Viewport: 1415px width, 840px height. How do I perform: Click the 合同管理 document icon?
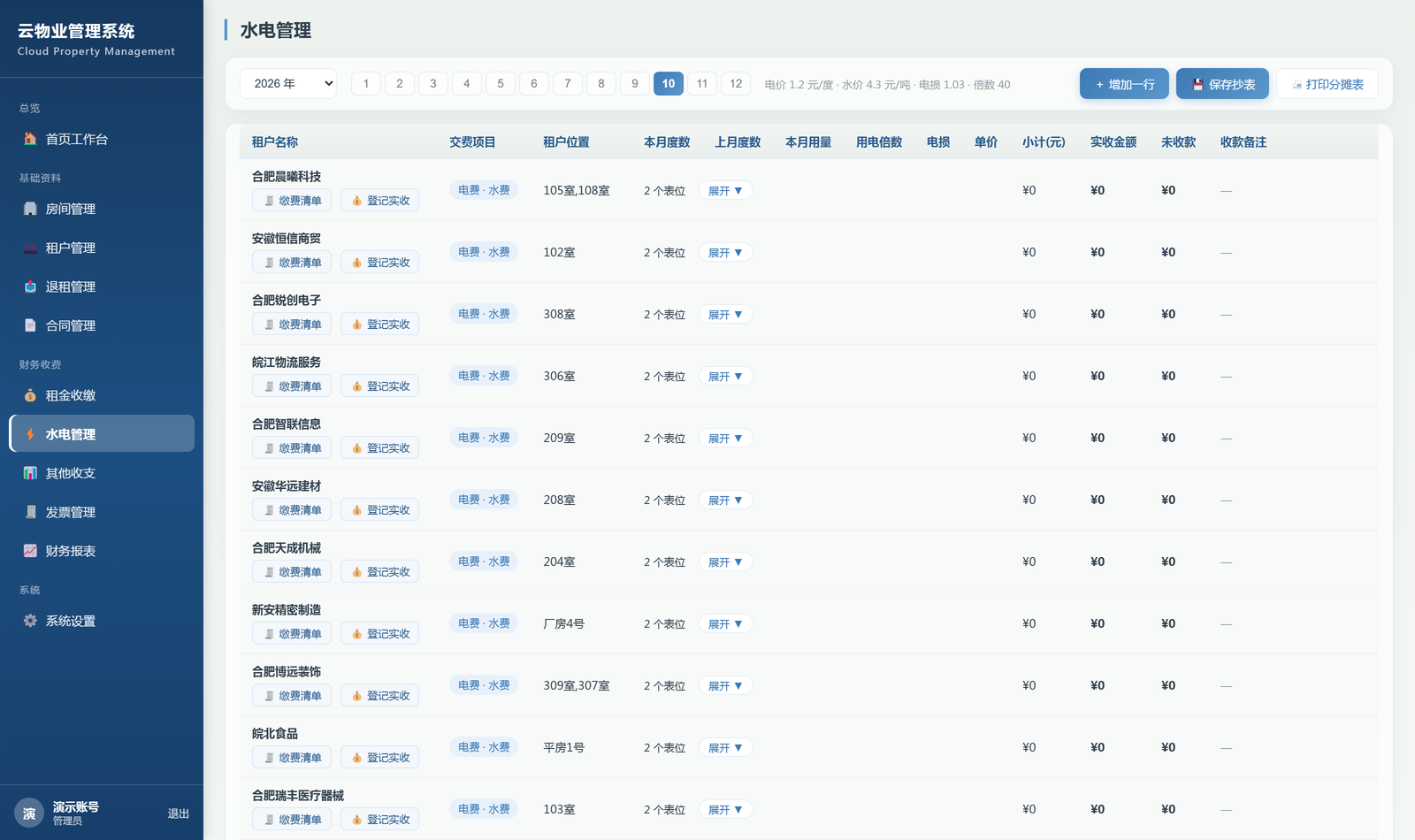click(30, 325)
